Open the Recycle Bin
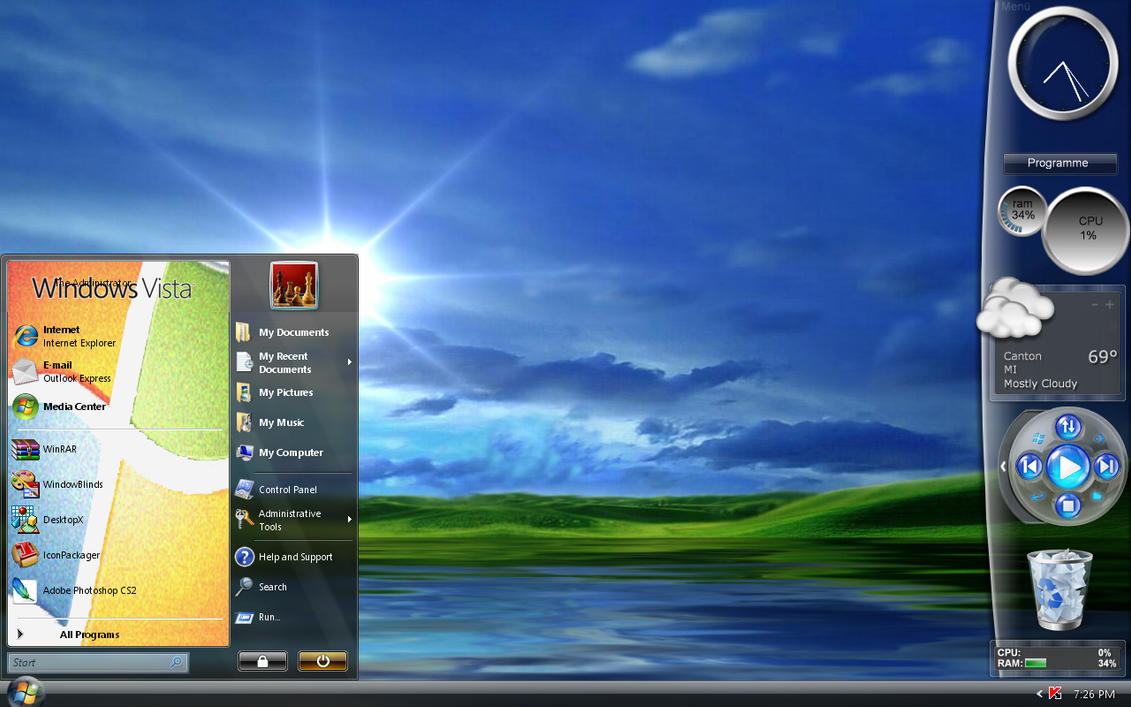 click(x=1060, y=589)
